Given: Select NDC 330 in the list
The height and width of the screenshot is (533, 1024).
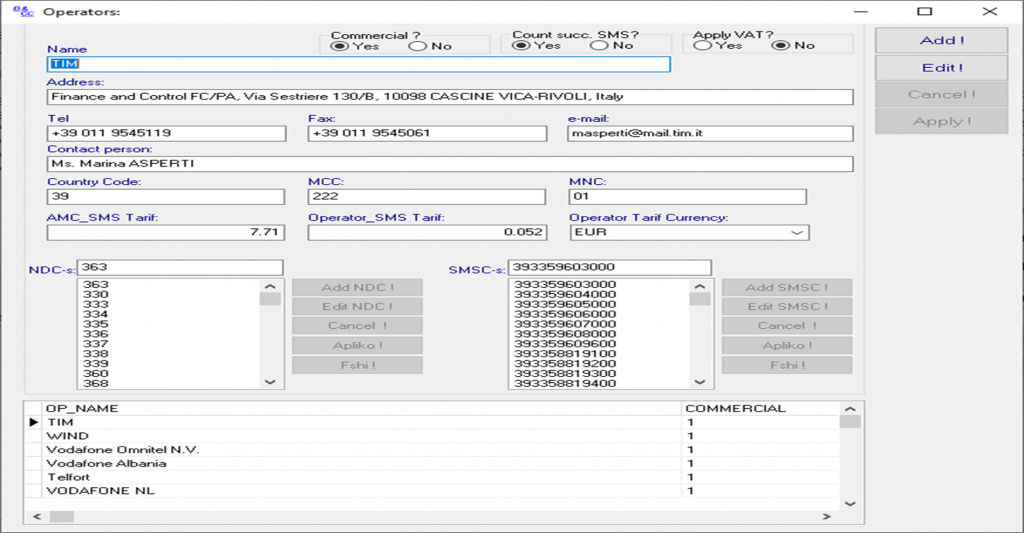Looking at the screenshot, I should pyautogui.click(x=95, y=295).
